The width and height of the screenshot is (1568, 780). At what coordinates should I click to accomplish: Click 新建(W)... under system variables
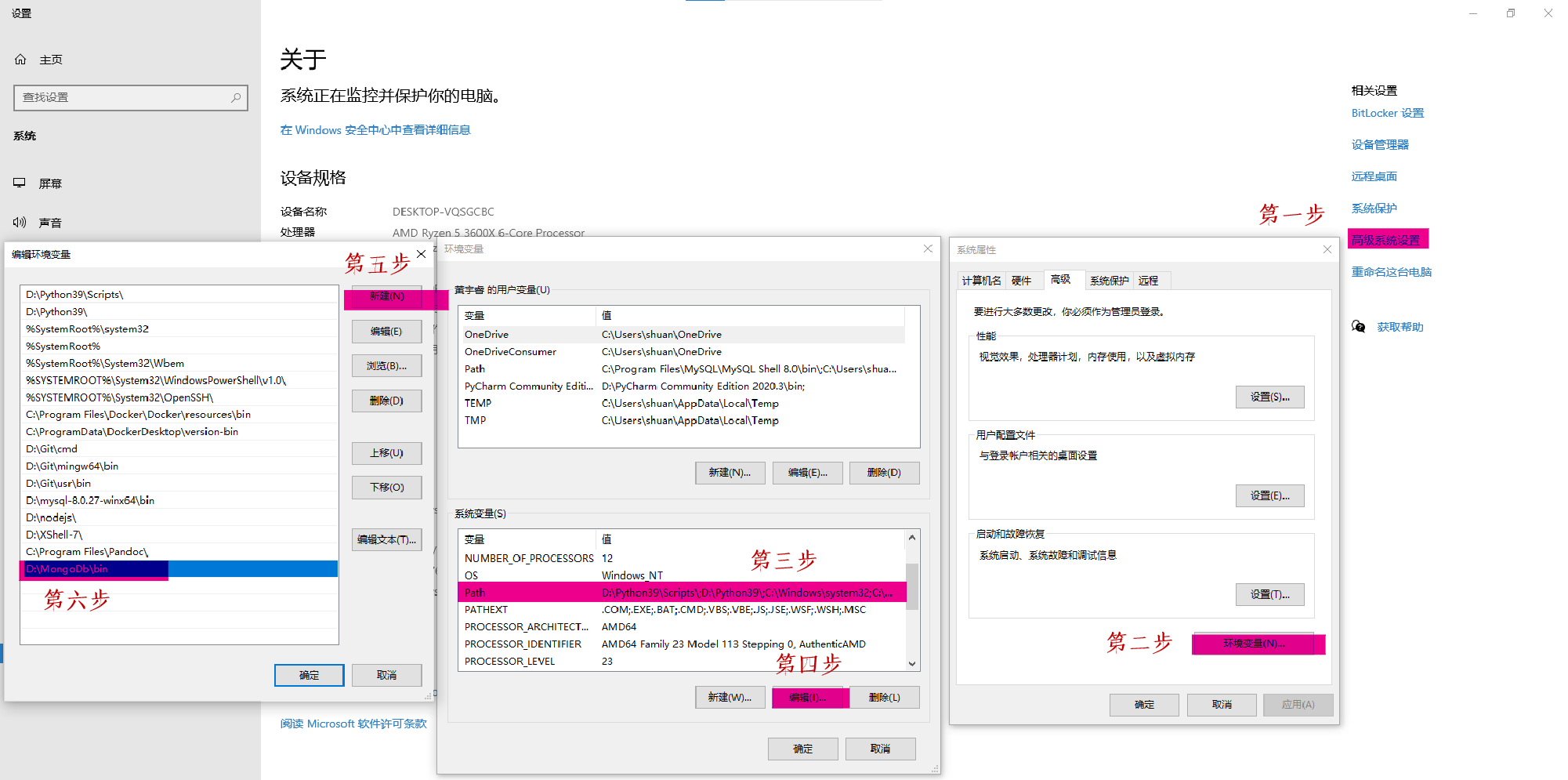click(x=730, y=697)
